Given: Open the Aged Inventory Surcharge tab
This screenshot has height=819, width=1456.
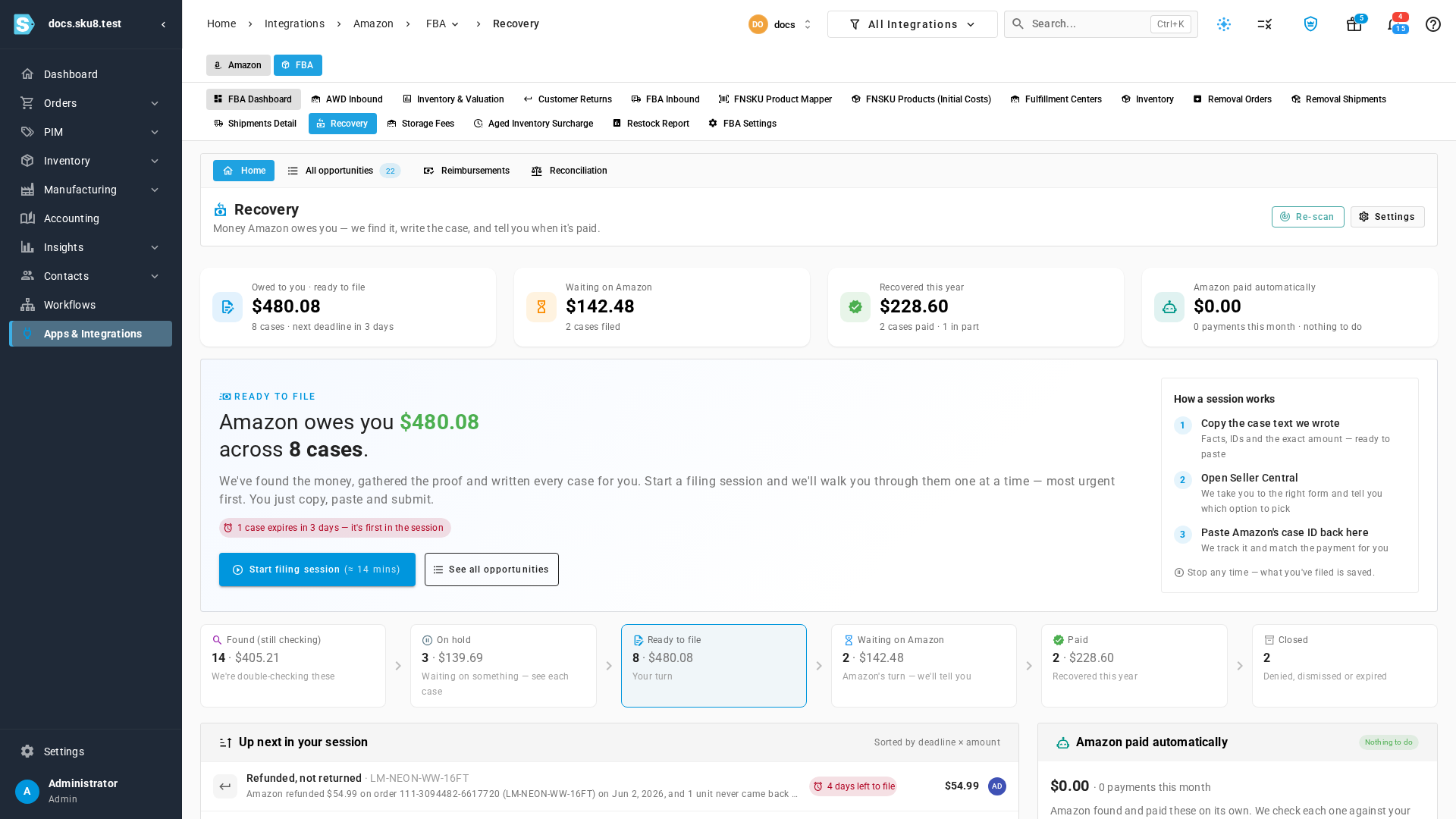Looking at the screenshot, I should pos(533,124).
